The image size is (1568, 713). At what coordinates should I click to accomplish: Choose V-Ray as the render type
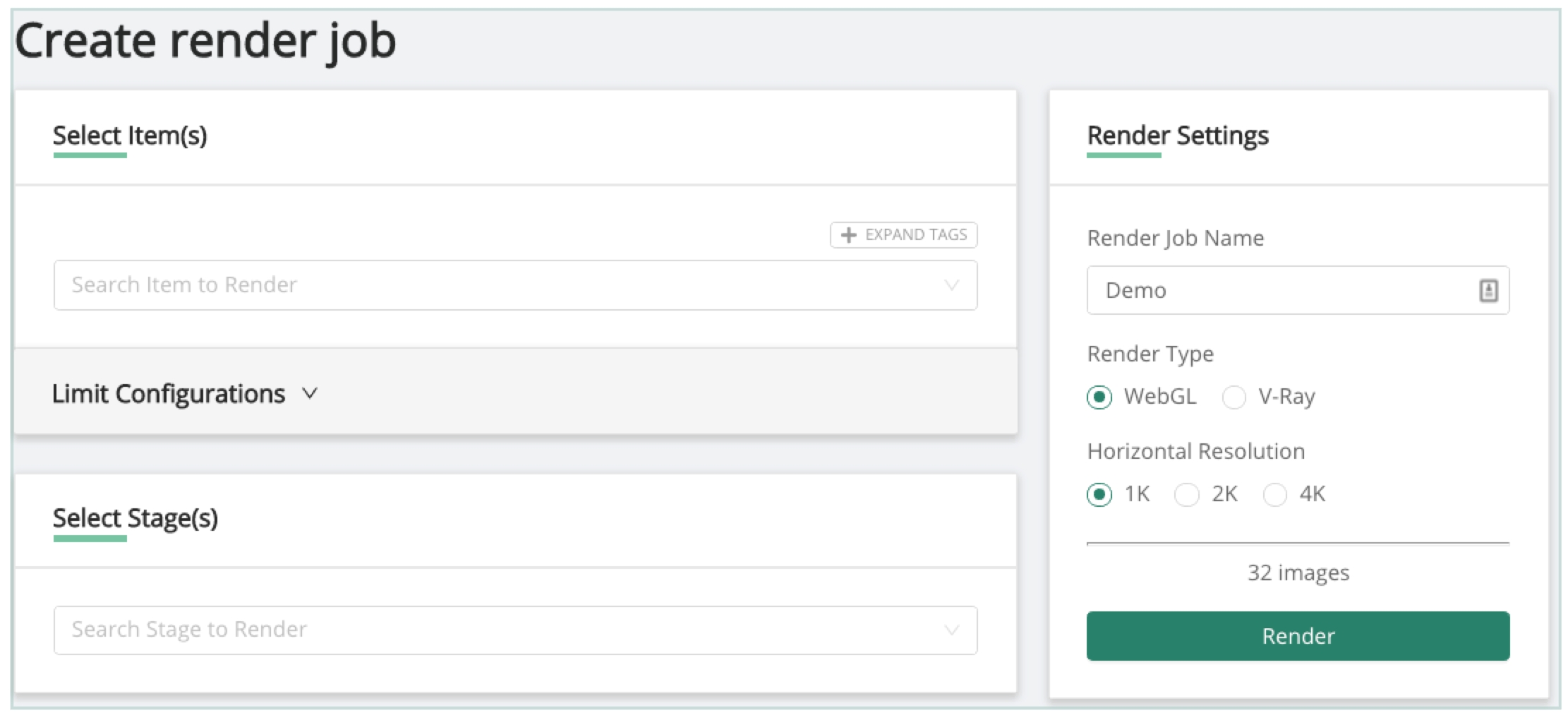pyautogui.click(x=1234, y=397)
